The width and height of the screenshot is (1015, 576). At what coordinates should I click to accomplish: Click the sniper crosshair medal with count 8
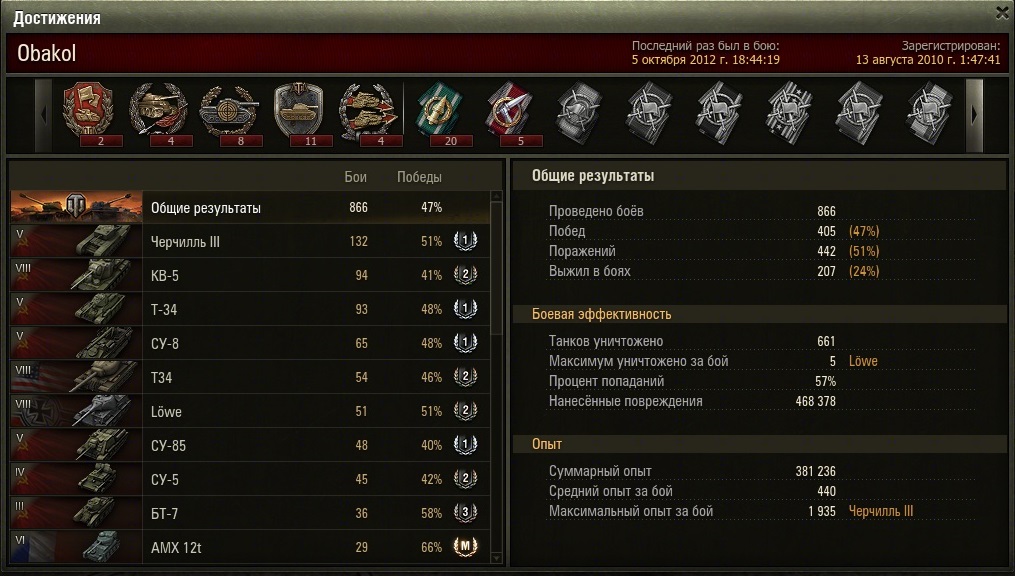coord(229,111)
